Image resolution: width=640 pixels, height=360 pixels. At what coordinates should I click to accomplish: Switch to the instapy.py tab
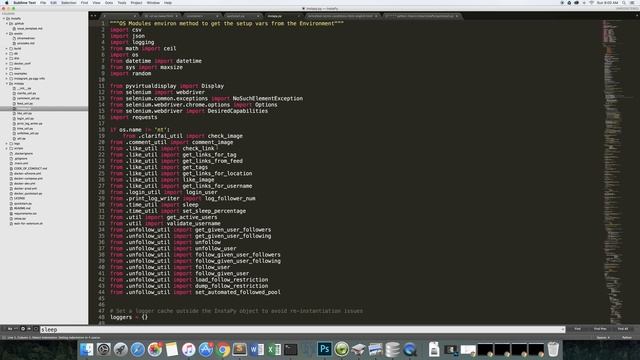click(283, 16)
